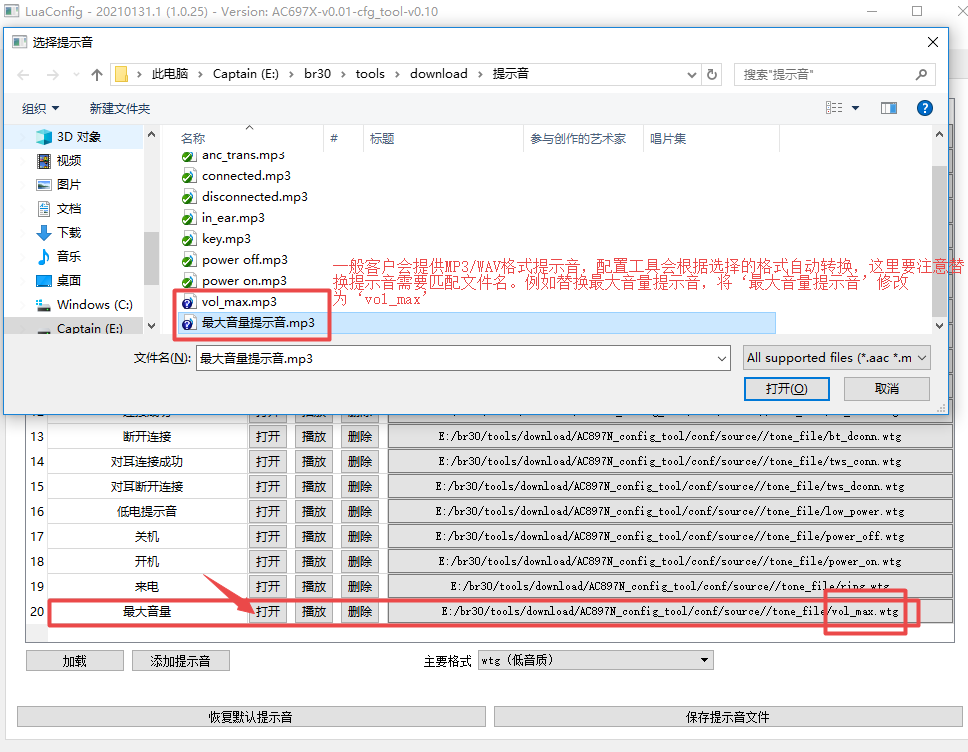Screen dimensions: 968x752
Task: Go up one folder level with the up arrow
Action: (95, 73)
